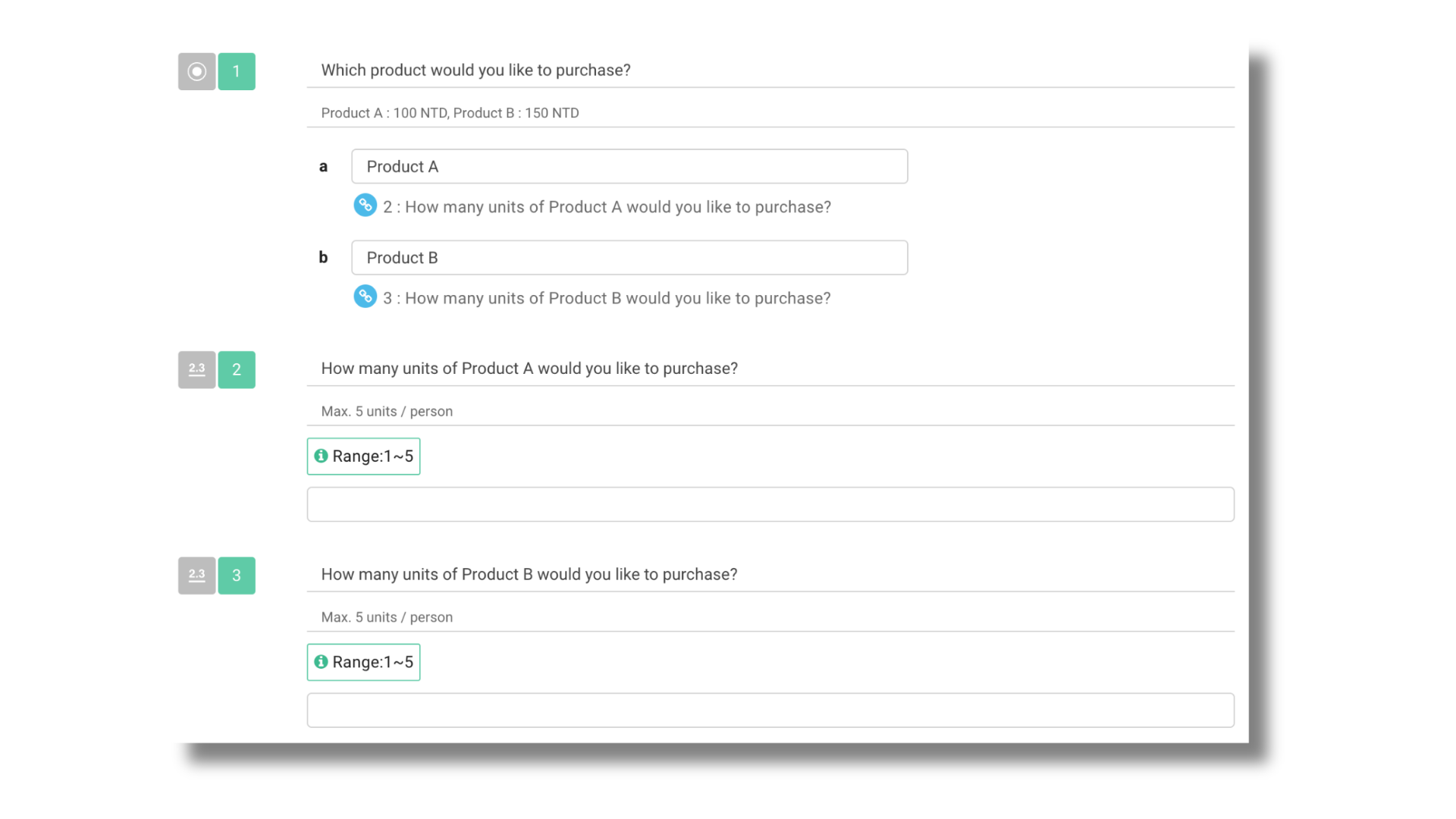Select the numeric 2.3 type icon on question 3
This screenshot has width=1456, height=819.
coord(196,575)
